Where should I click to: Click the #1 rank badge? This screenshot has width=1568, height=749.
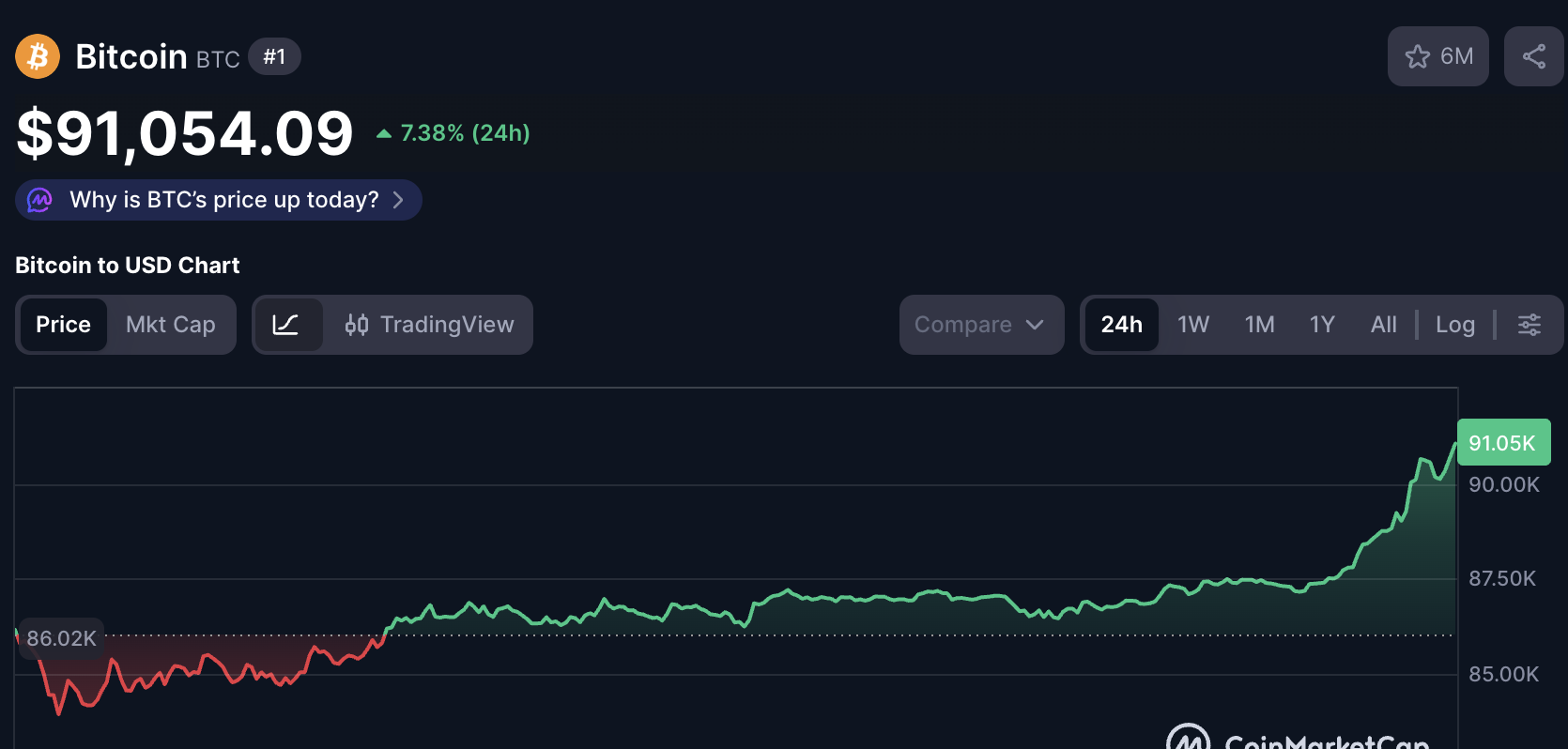274,56
